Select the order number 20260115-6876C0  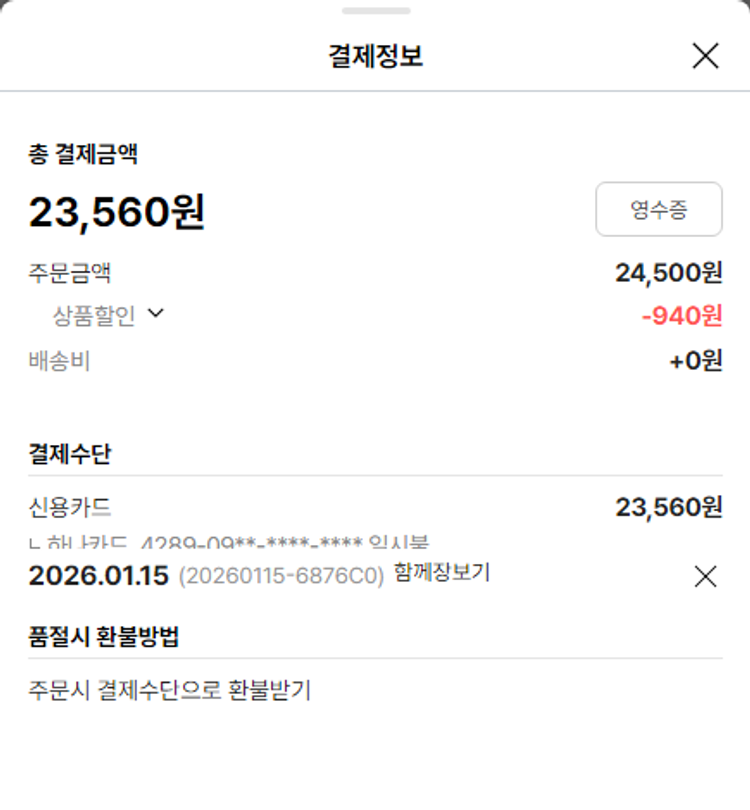coord(281,577)
